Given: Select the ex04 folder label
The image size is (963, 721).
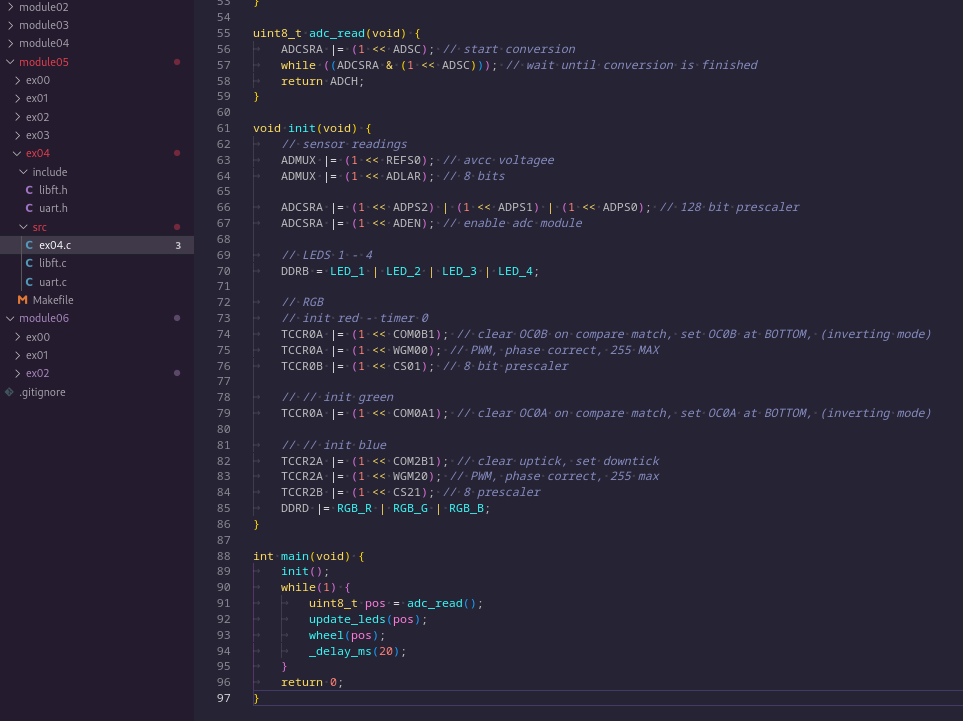Looking at the screenshot, I should click(37, 153).
